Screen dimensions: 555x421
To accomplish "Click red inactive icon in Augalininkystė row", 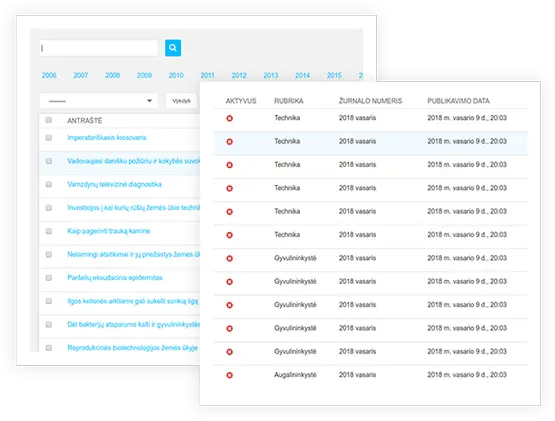I will [229, 375].
